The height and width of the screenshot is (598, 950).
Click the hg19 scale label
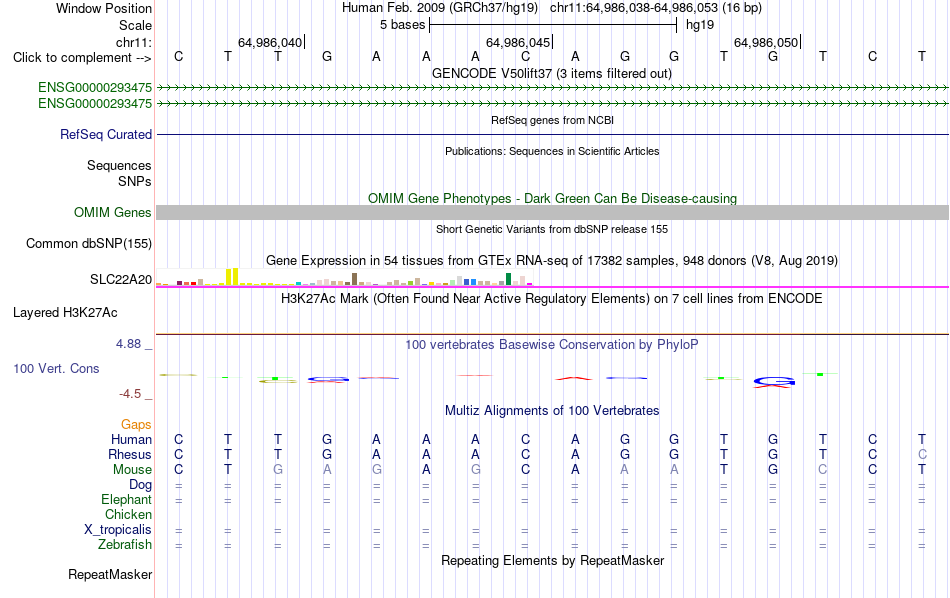pos(700,25)
